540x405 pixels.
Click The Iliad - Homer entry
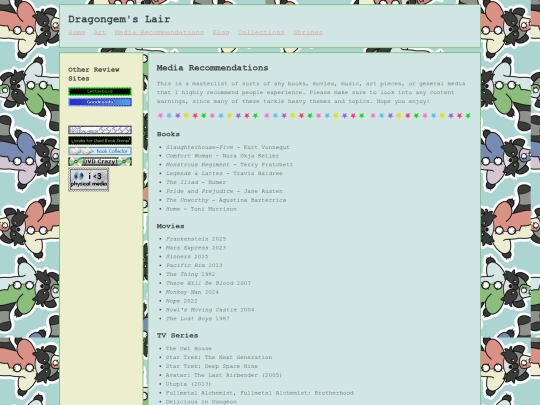(196, 182)
